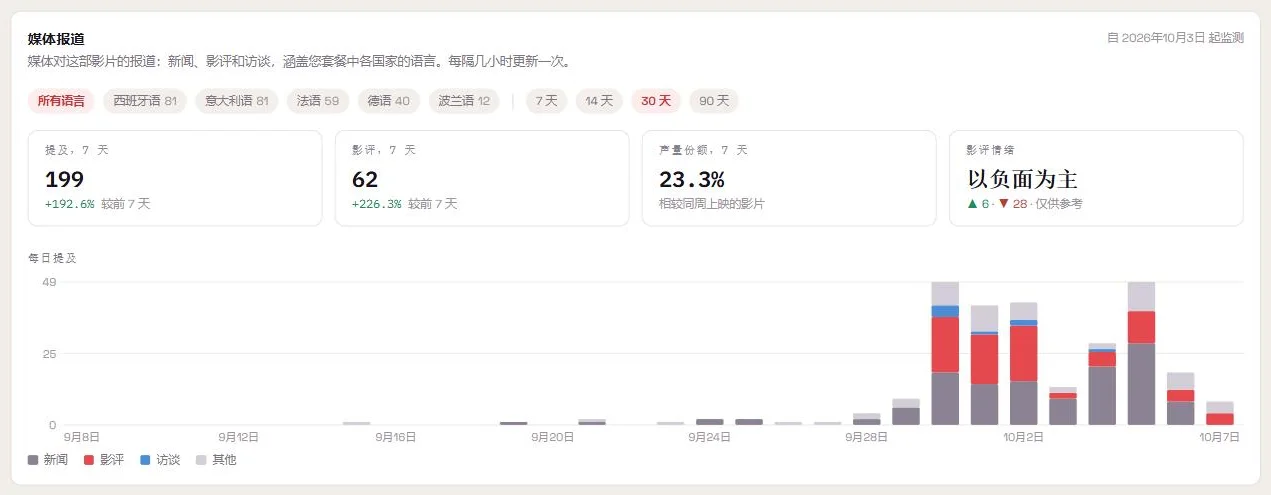Filter mentions by 意大利语 81
The width and height of the screenshot is (1271, 495).
pyautogui.click(x=237, y=101)
